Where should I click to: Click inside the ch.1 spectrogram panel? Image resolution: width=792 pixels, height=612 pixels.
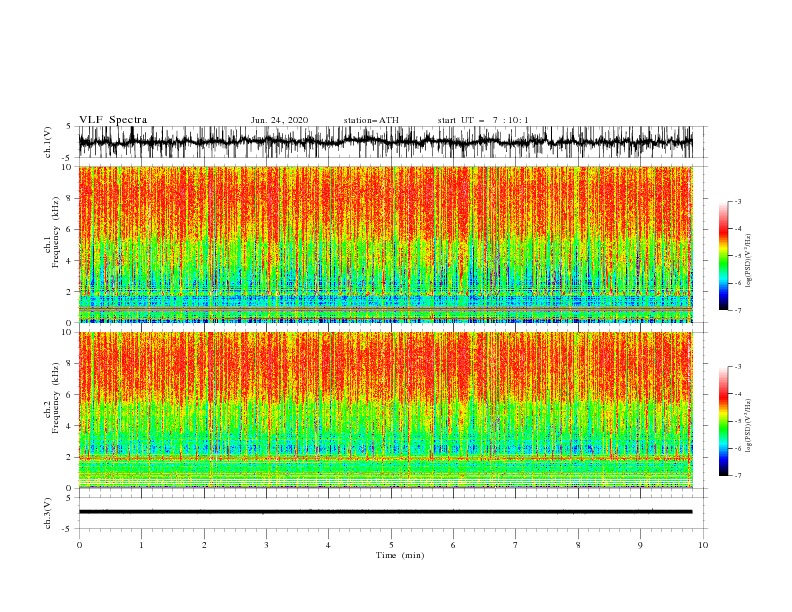pos(385,244)
